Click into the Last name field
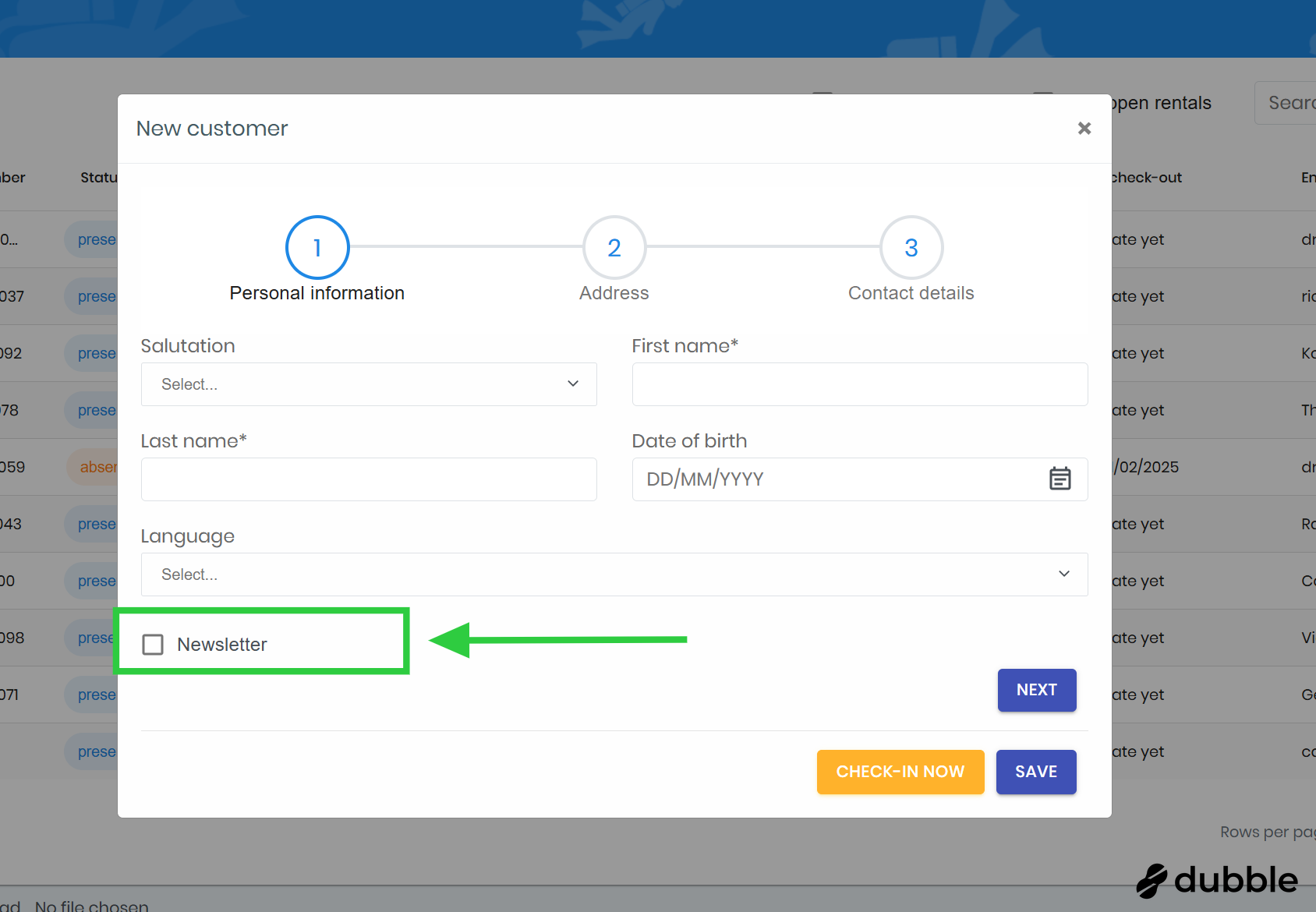1316x912 pixels. 368,479
